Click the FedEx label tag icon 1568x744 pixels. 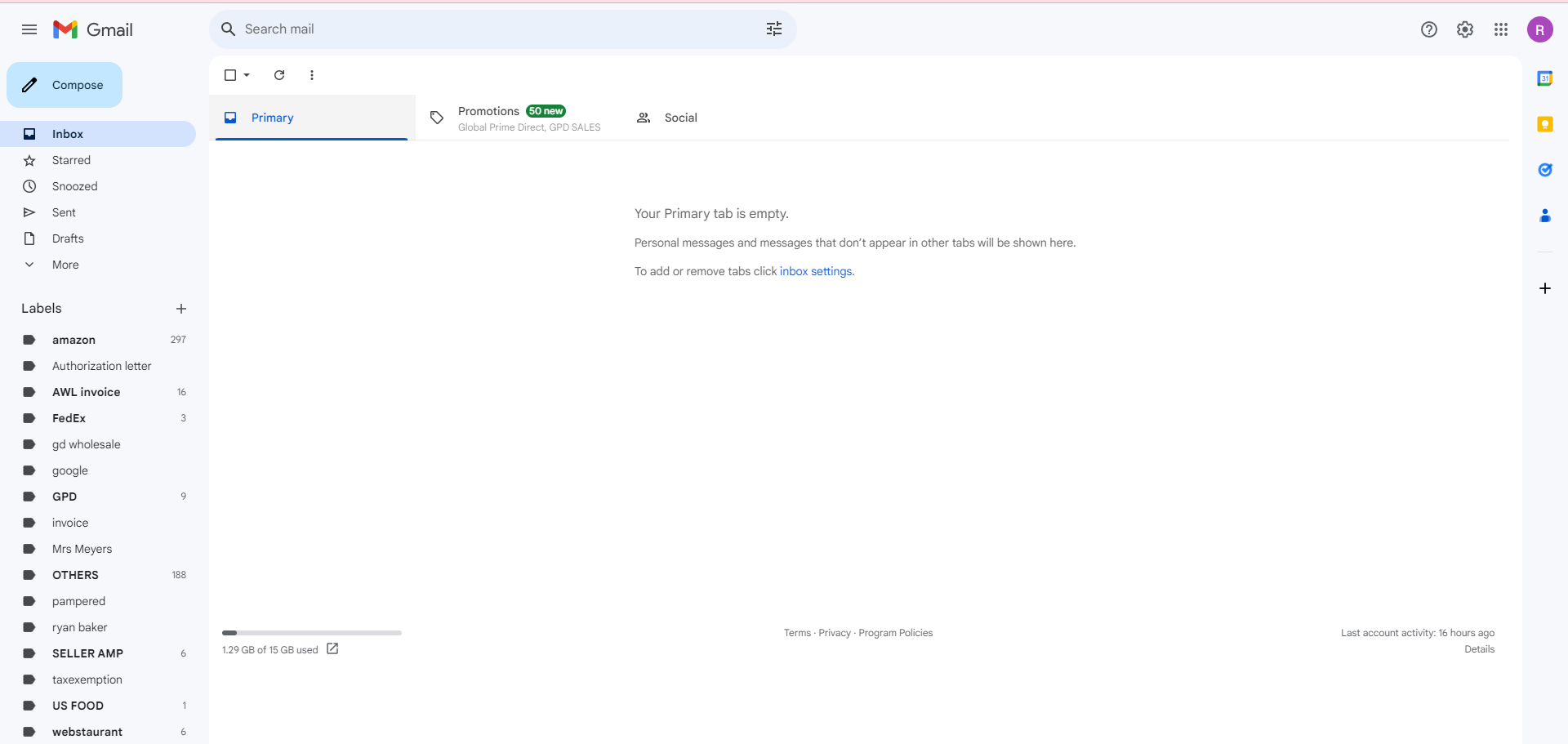29,418
